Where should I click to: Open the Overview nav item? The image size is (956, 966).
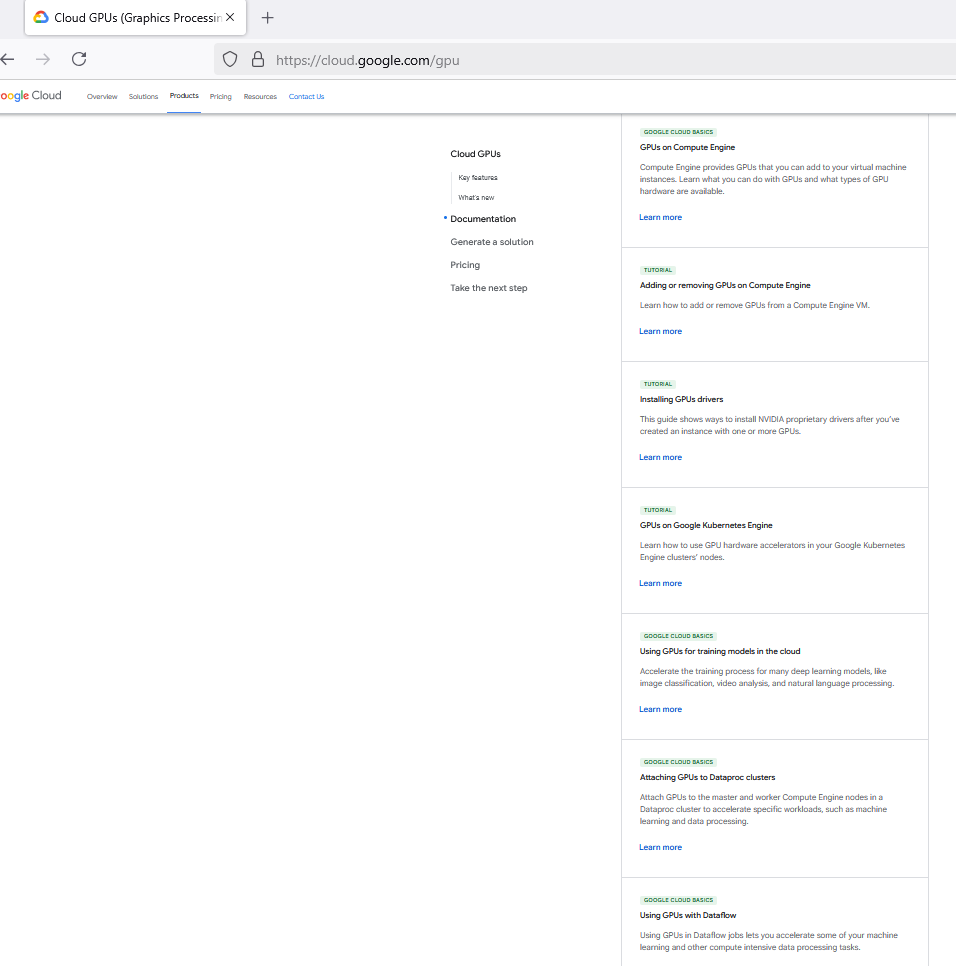pos(102,97)
